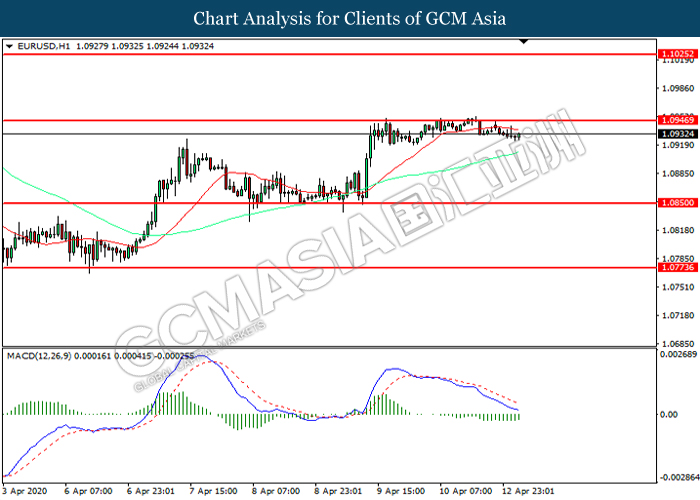The width and height of the screenshot is (700, 500).
Task: Select the 1.08500 support price label
Action: [678, 203]
